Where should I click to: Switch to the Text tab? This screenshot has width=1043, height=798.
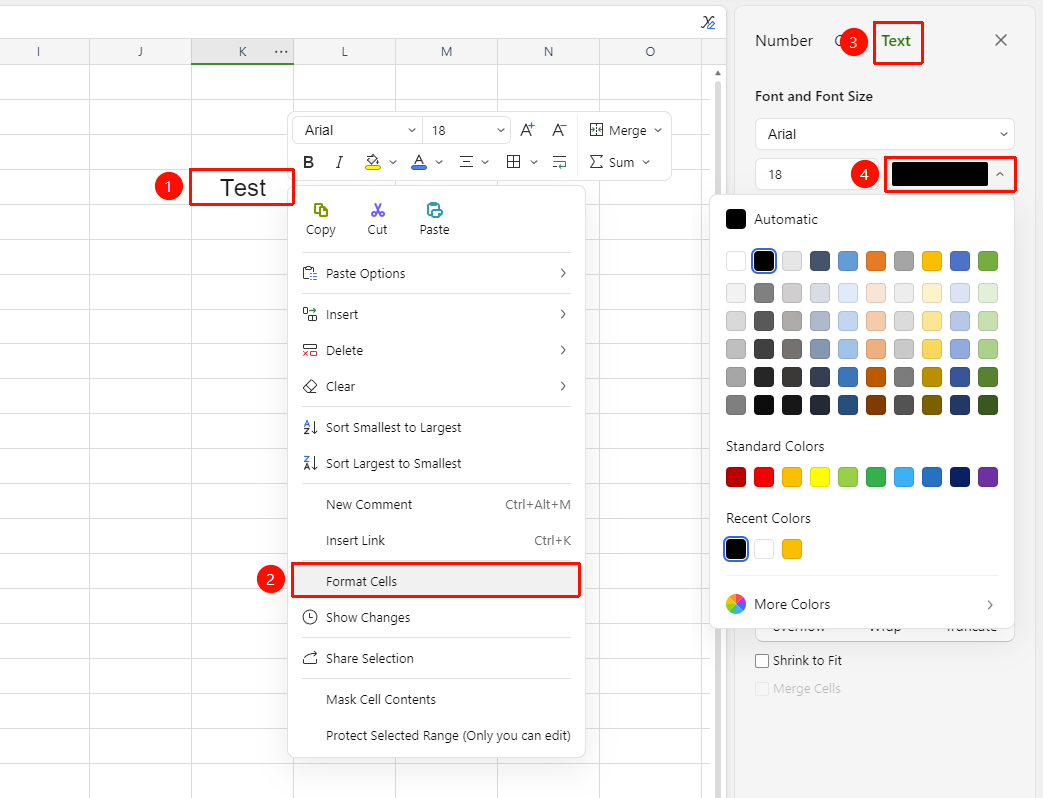[896, 41]
